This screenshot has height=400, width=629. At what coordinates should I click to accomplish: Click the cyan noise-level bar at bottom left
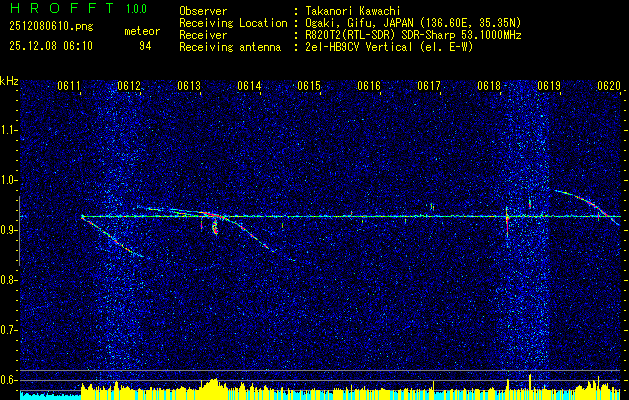coord(51,395)
